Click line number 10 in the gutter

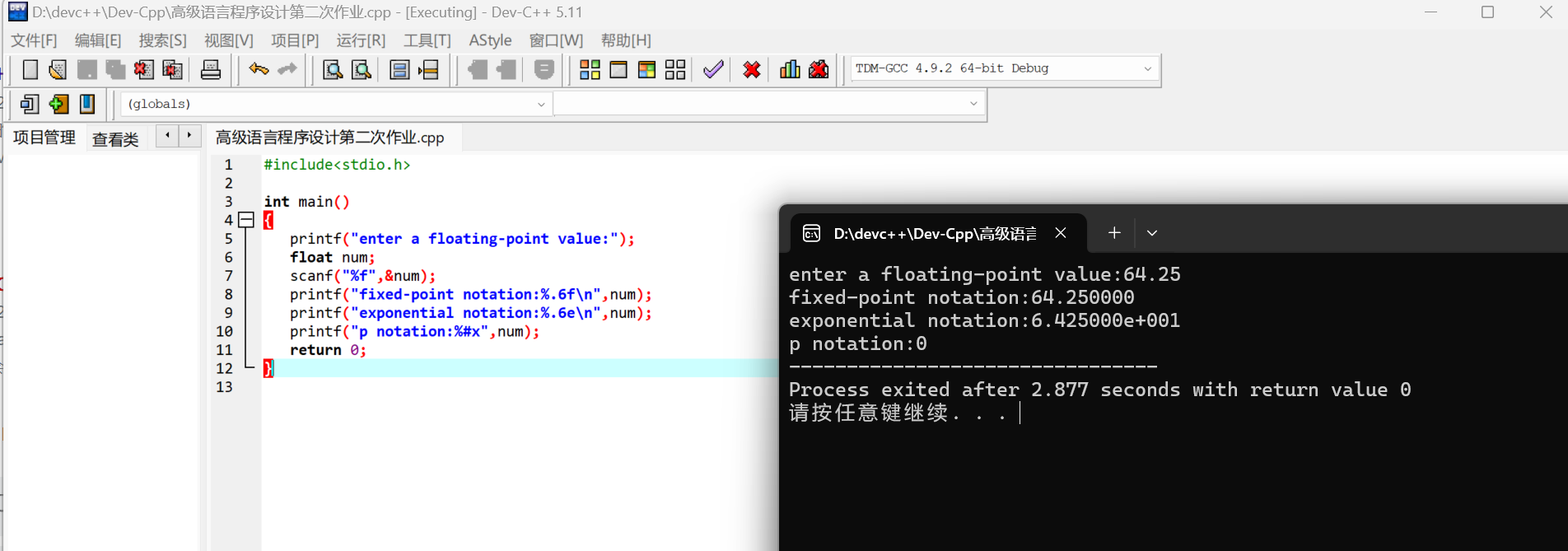click(224, 331)
